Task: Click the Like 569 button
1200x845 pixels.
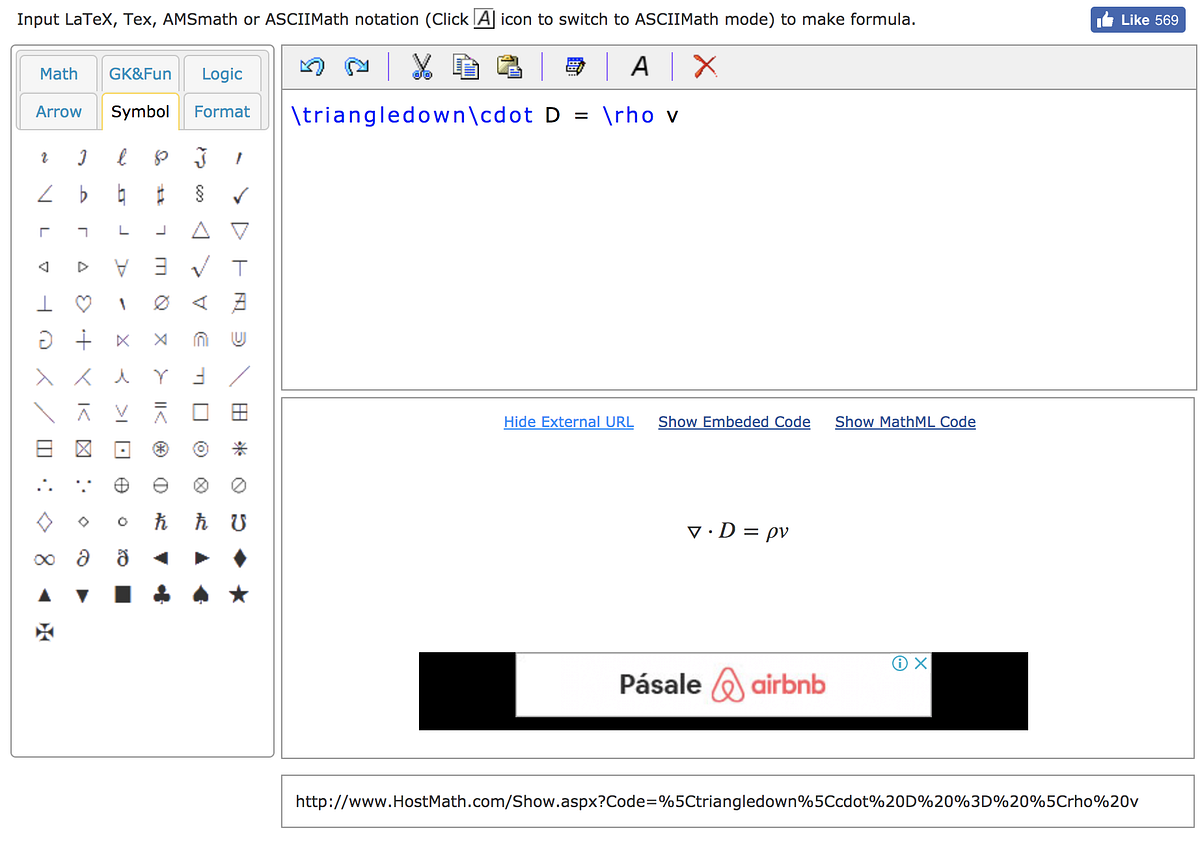Action: pos(1138,19)
